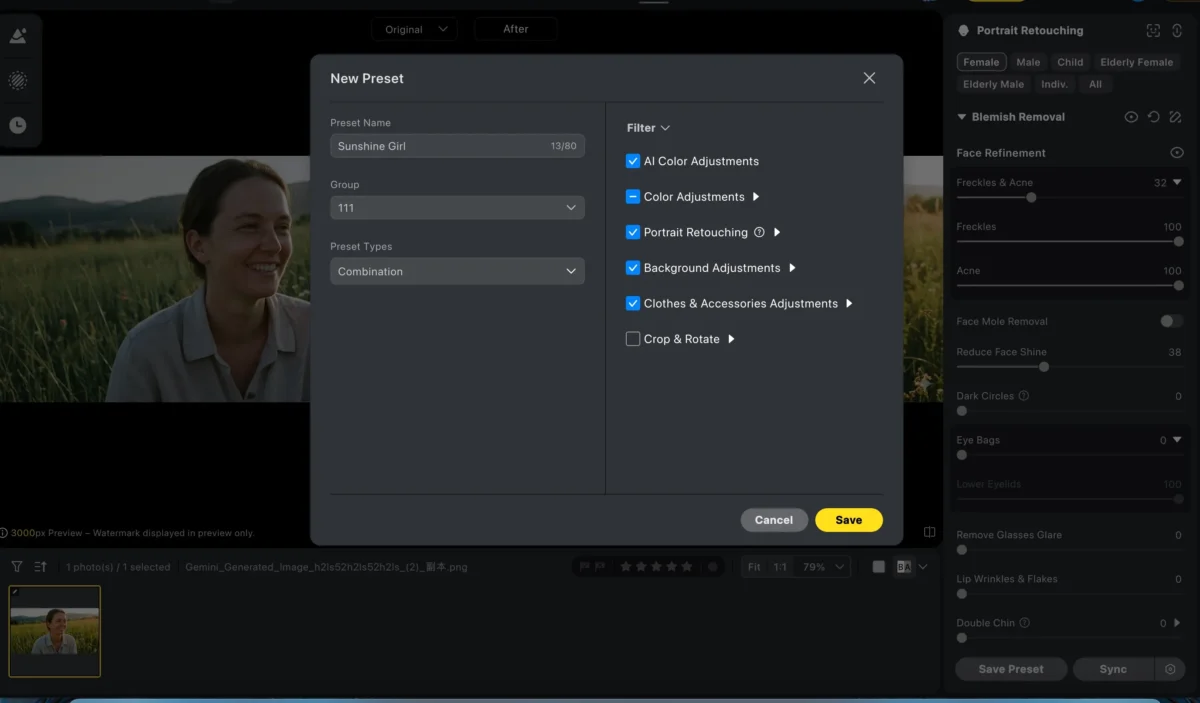
Task: Check the Crop & Rotate checkbox
Action: 633,339
